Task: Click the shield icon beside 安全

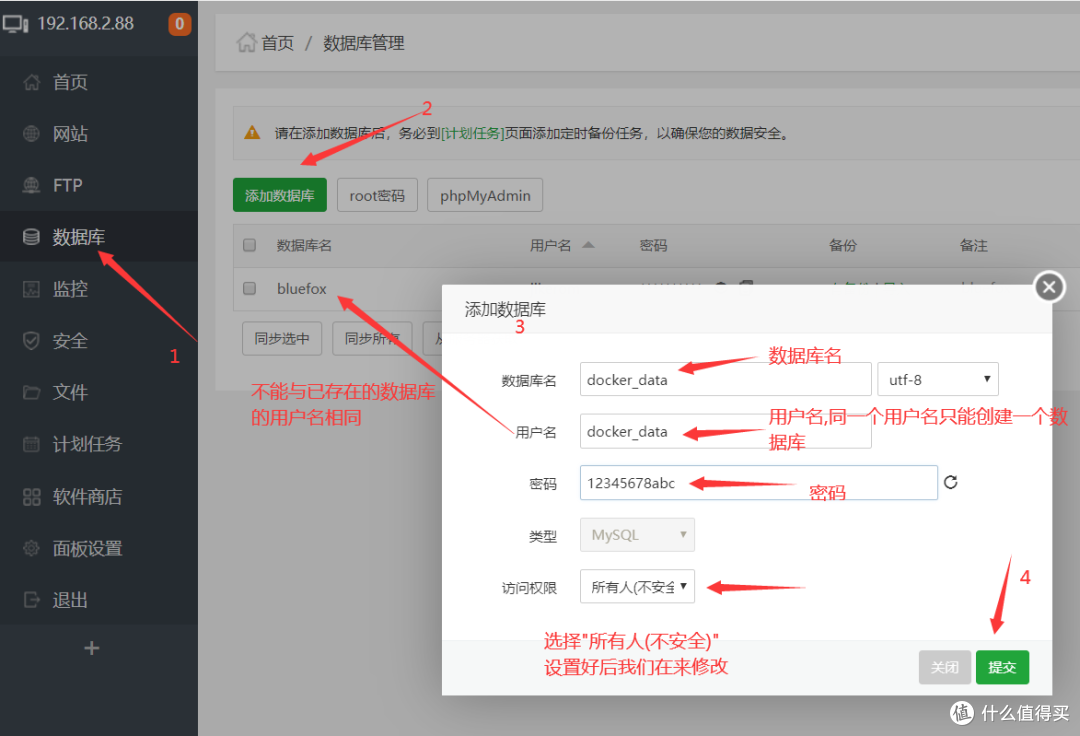Action: [32, 341]
